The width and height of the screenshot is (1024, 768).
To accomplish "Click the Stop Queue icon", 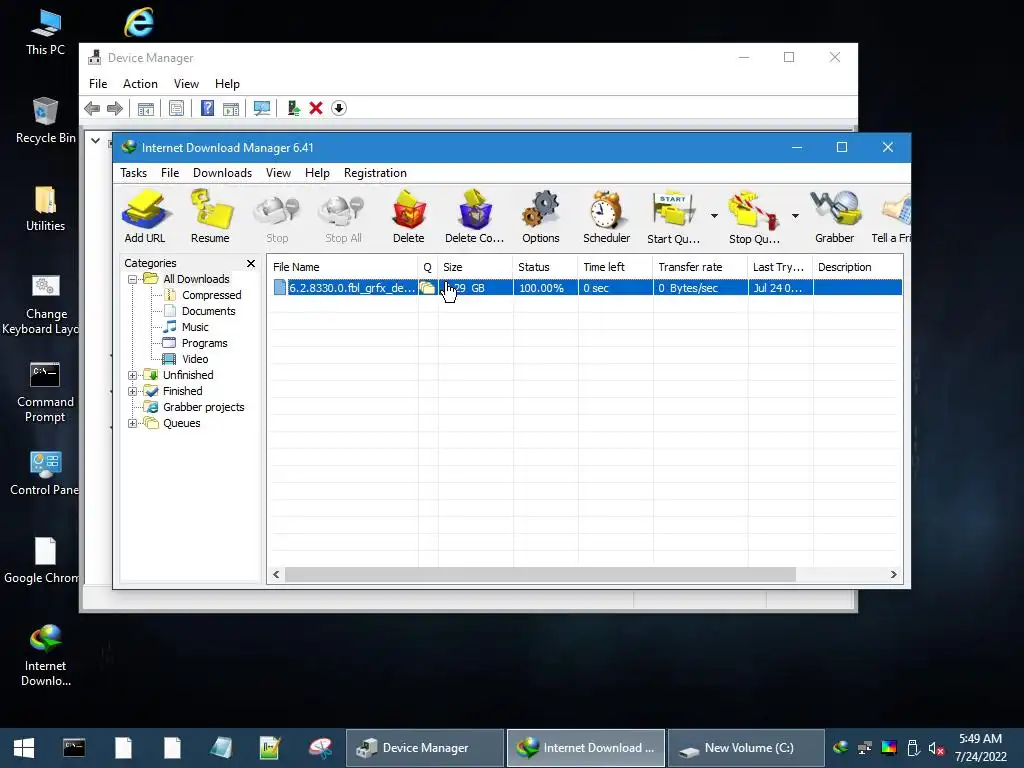I will click(754, 217).
